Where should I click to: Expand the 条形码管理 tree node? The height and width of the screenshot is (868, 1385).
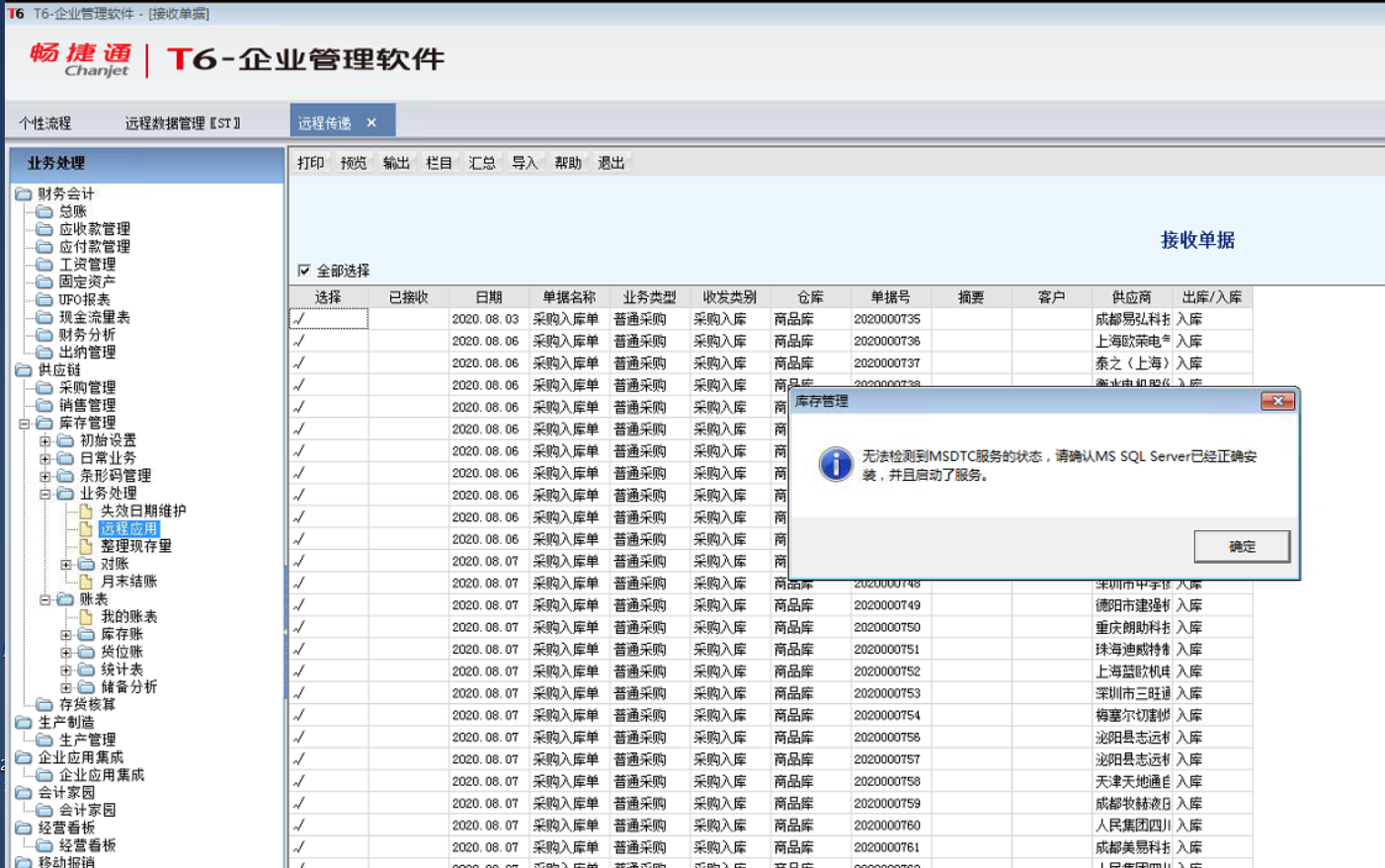click(x=45, y=476)
